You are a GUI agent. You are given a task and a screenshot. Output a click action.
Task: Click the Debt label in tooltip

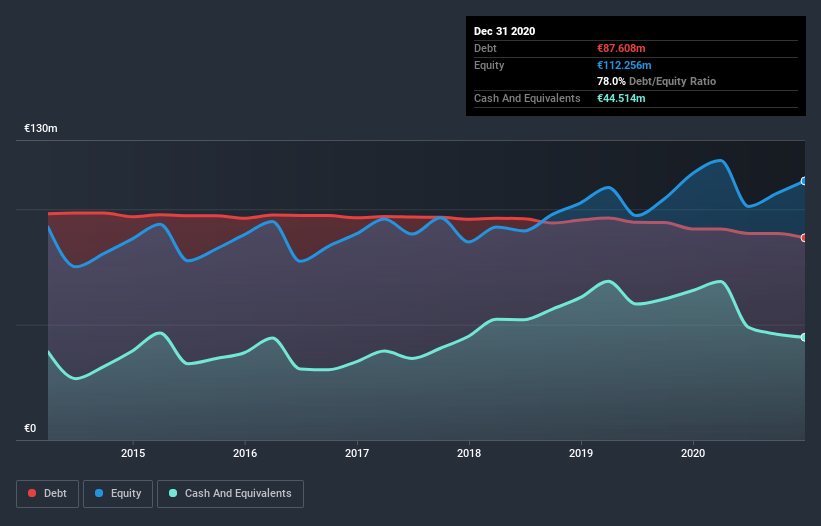485,48
